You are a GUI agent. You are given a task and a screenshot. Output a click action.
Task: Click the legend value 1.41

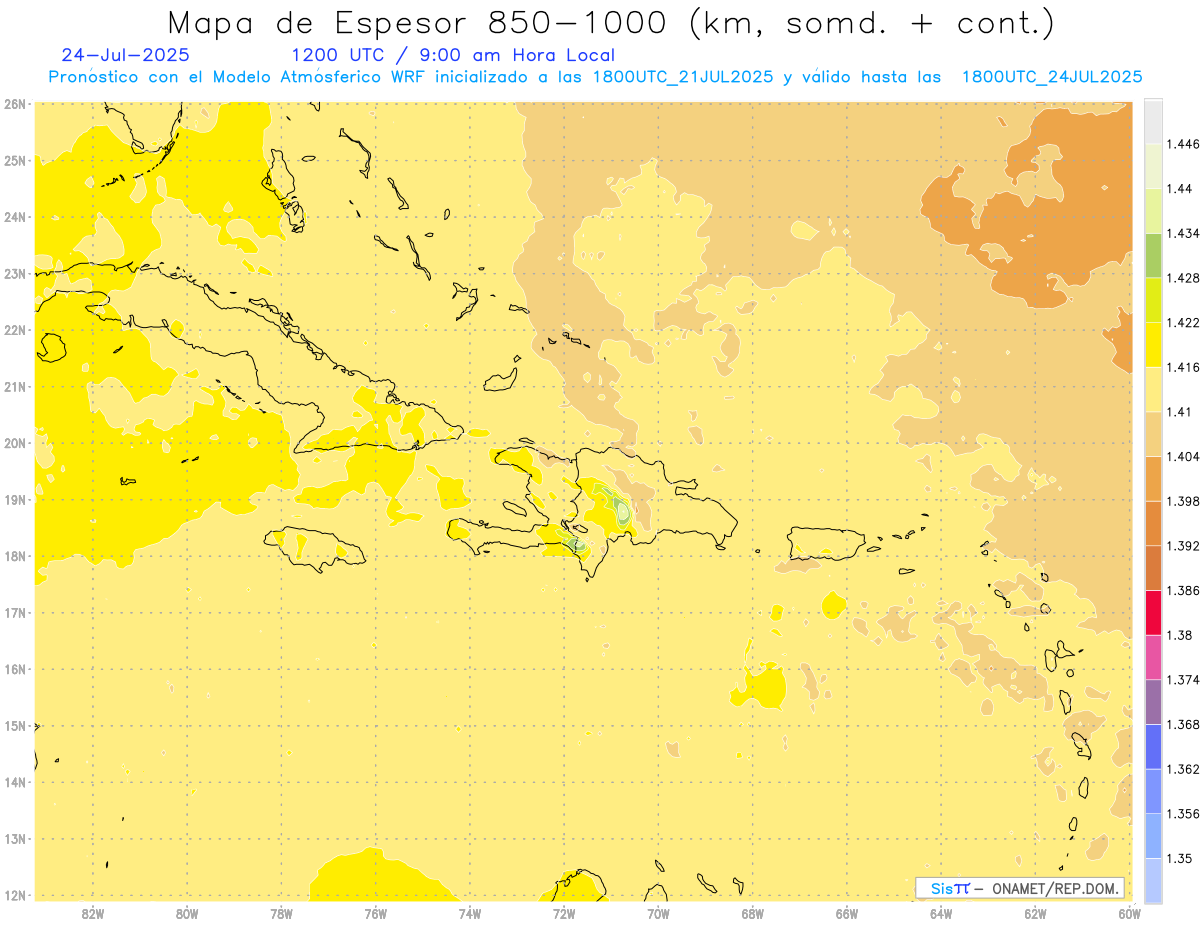tap(1179, 412)
